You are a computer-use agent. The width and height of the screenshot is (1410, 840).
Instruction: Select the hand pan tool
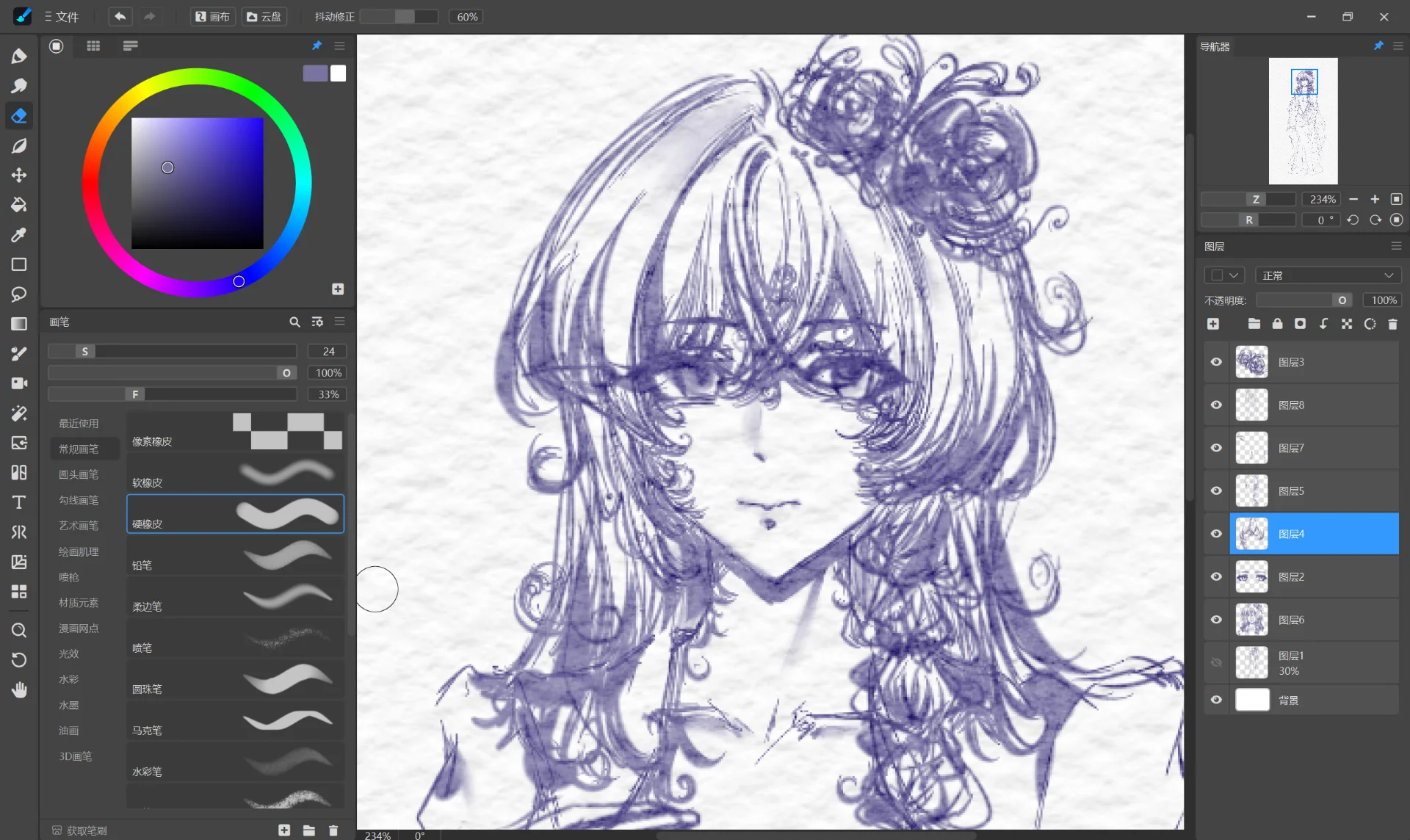[19, 689]
